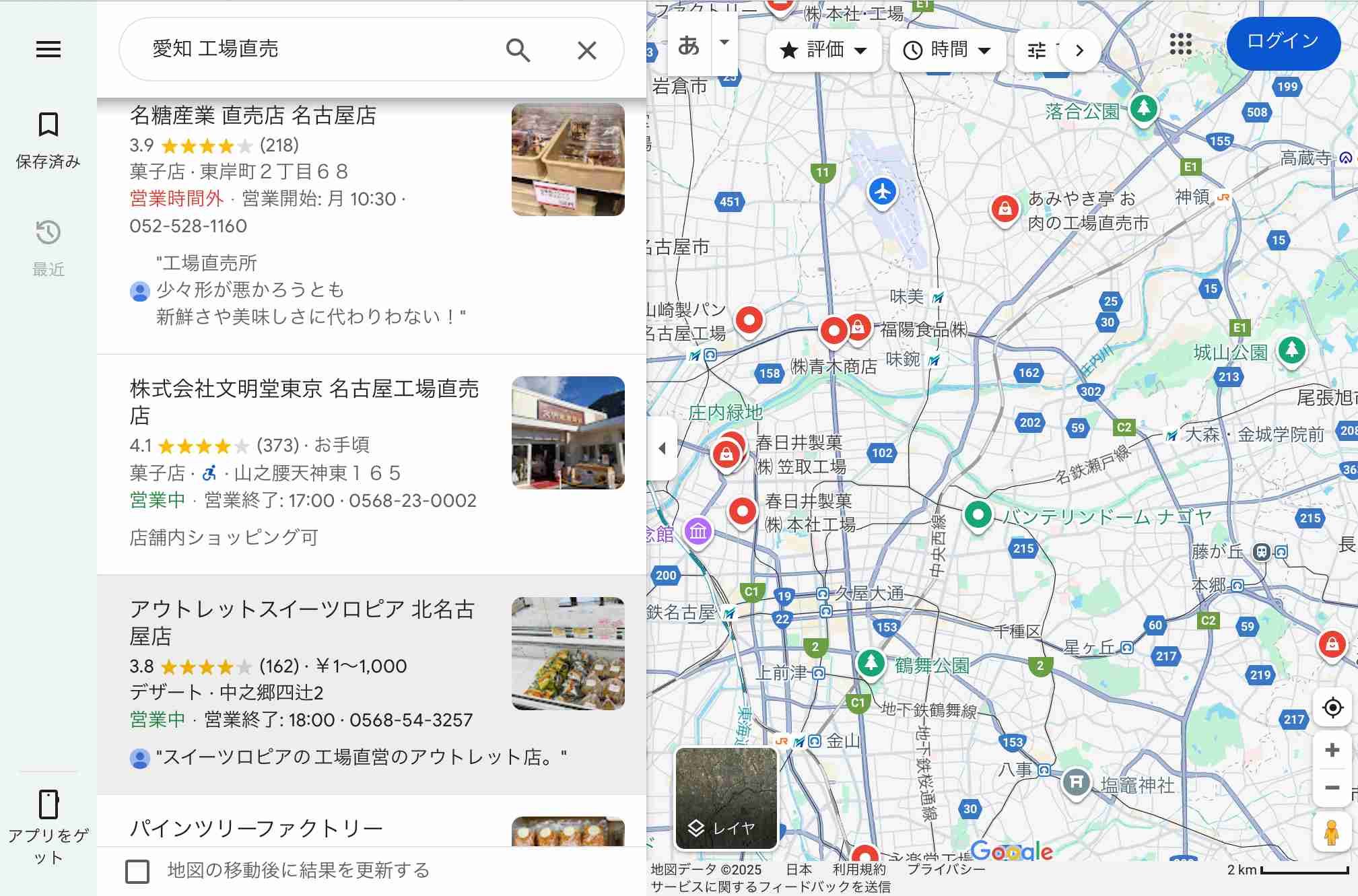1358x896 pixels.
Task: Open the レイヤ layers thumbnail
Action: pos(726,798)
